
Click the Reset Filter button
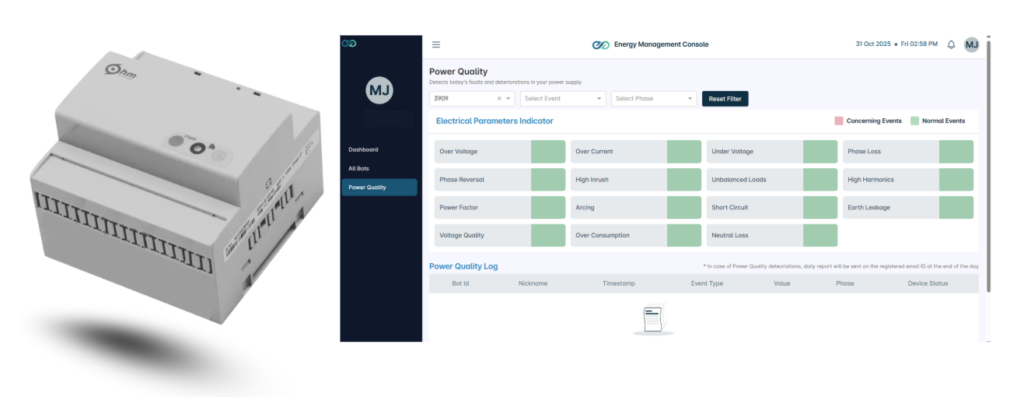click(x=725, y=99)
